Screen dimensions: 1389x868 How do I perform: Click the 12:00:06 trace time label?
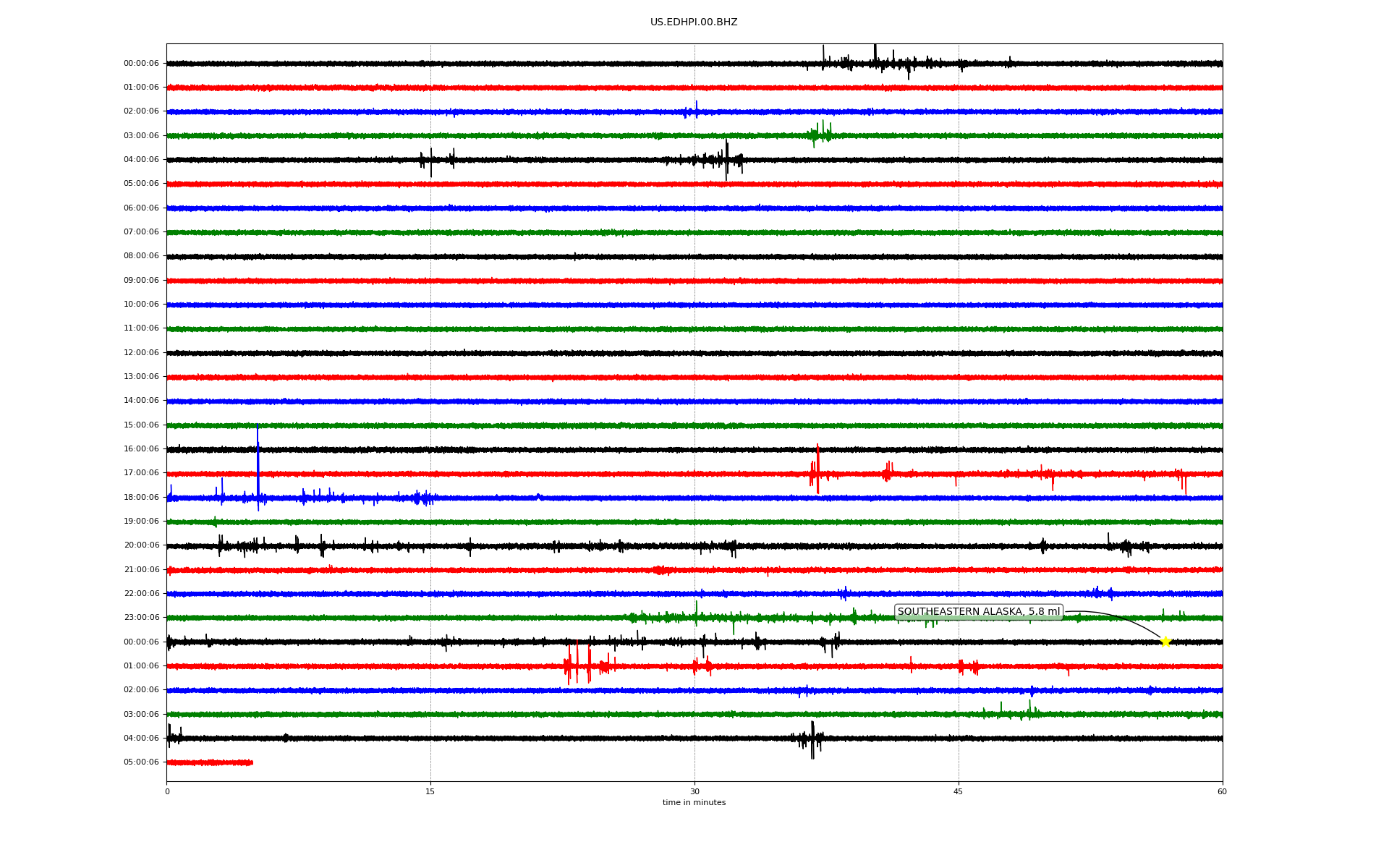click(x=141, y=353)
